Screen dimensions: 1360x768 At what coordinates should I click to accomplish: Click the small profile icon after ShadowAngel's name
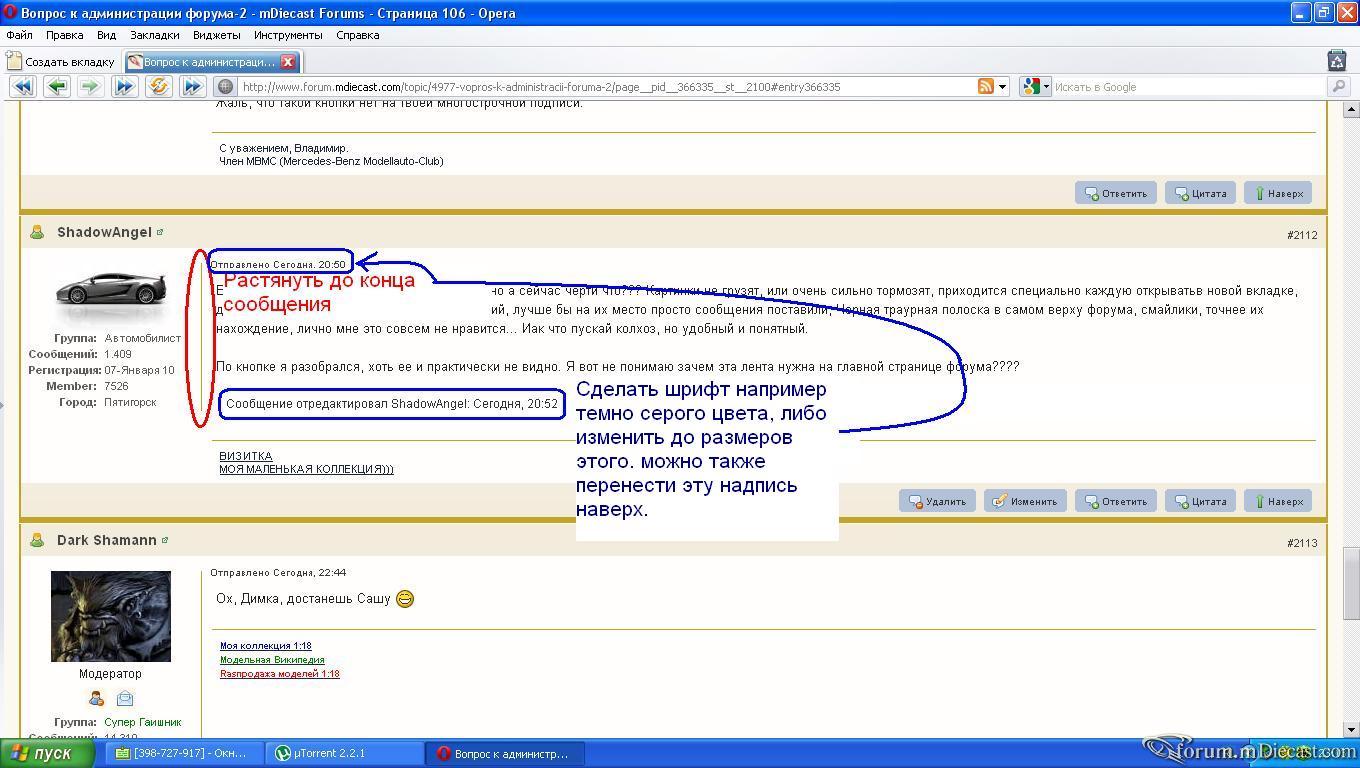coord(160,232)
